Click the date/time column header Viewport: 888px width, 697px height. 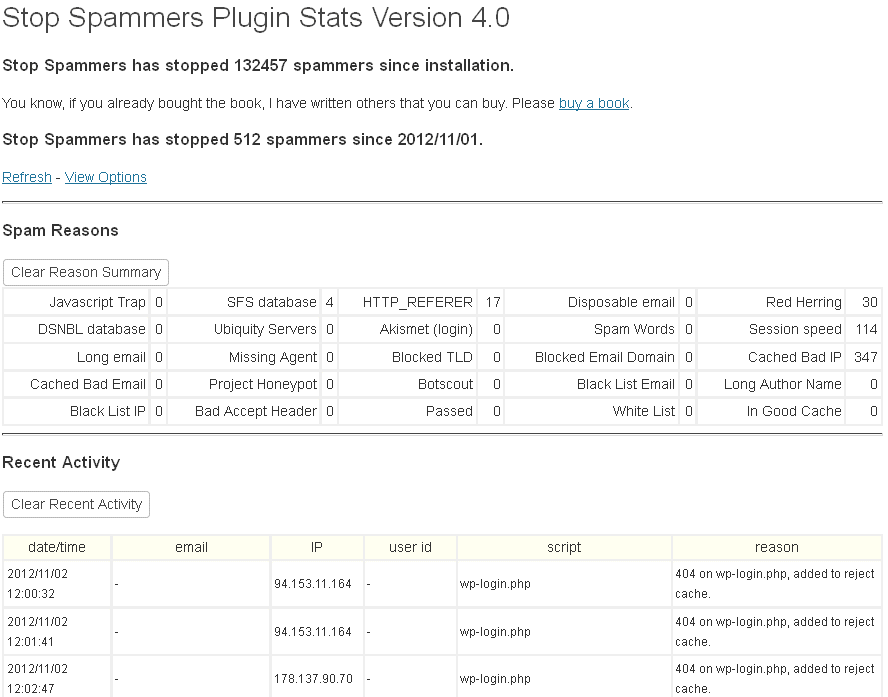(56, 547)
